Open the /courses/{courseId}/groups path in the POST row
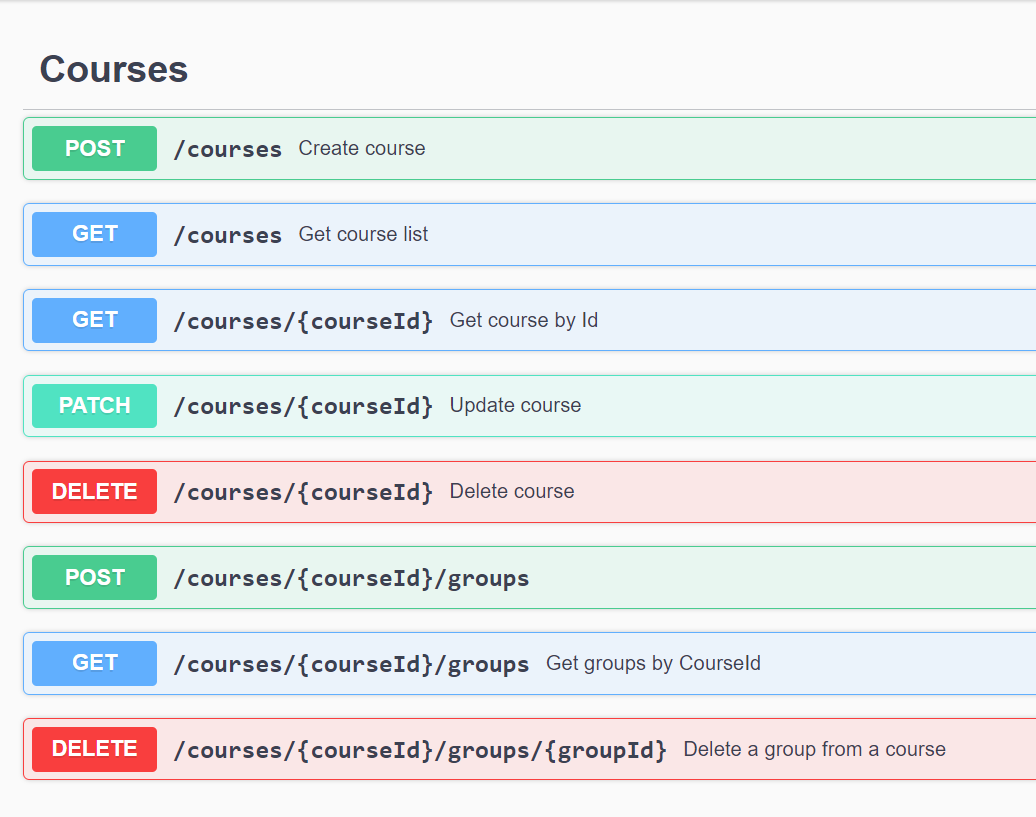The height and width of the screenshot is (817, 1036). tap(351, 578)
